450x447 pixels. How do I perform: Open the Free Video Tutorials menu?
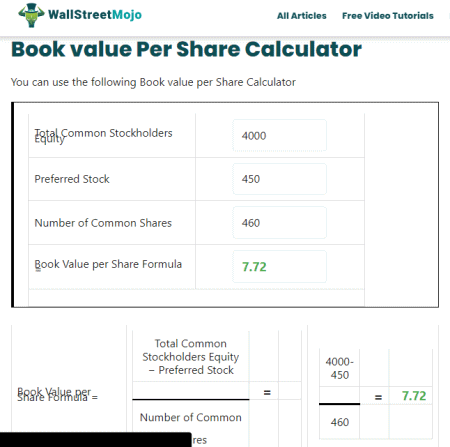(388, 16)
